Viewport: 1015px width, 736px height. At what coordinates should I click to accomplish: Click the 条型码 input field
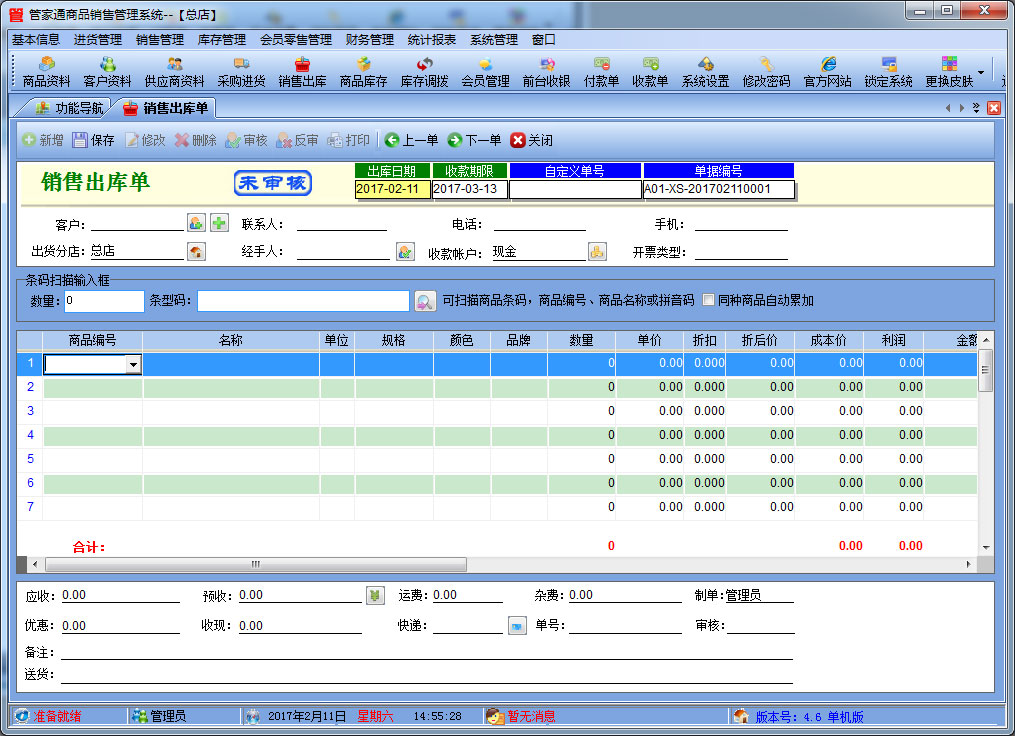[x=302, y=300]
